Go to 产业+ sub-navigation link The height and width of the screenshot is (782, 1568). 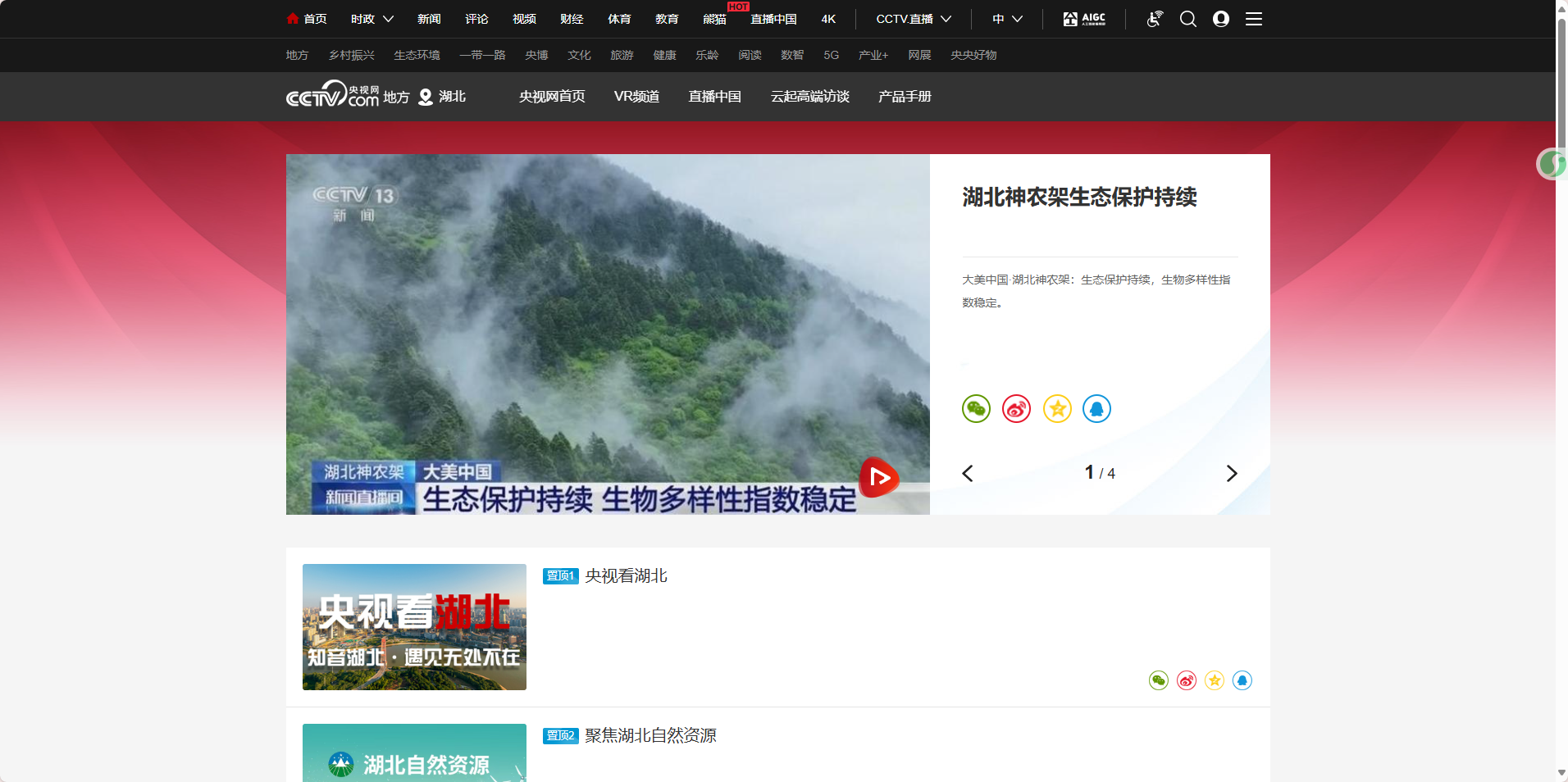[873, 55]
